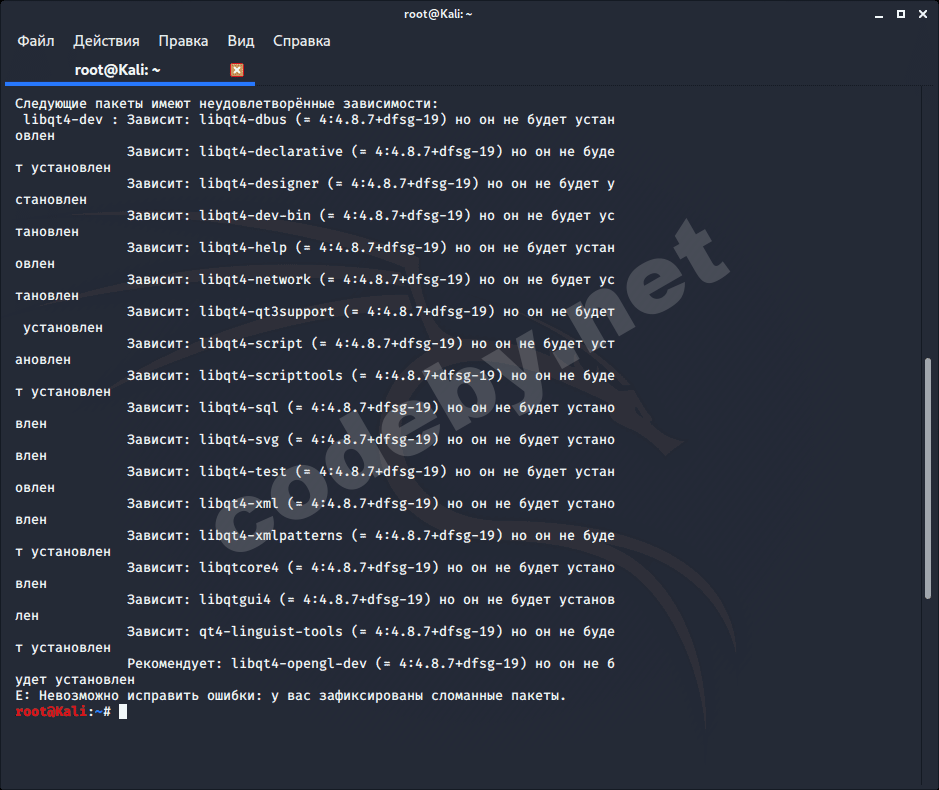
Task: Click 'libqt4-xmlpatterns' dependency text
Action: (271, 535)
